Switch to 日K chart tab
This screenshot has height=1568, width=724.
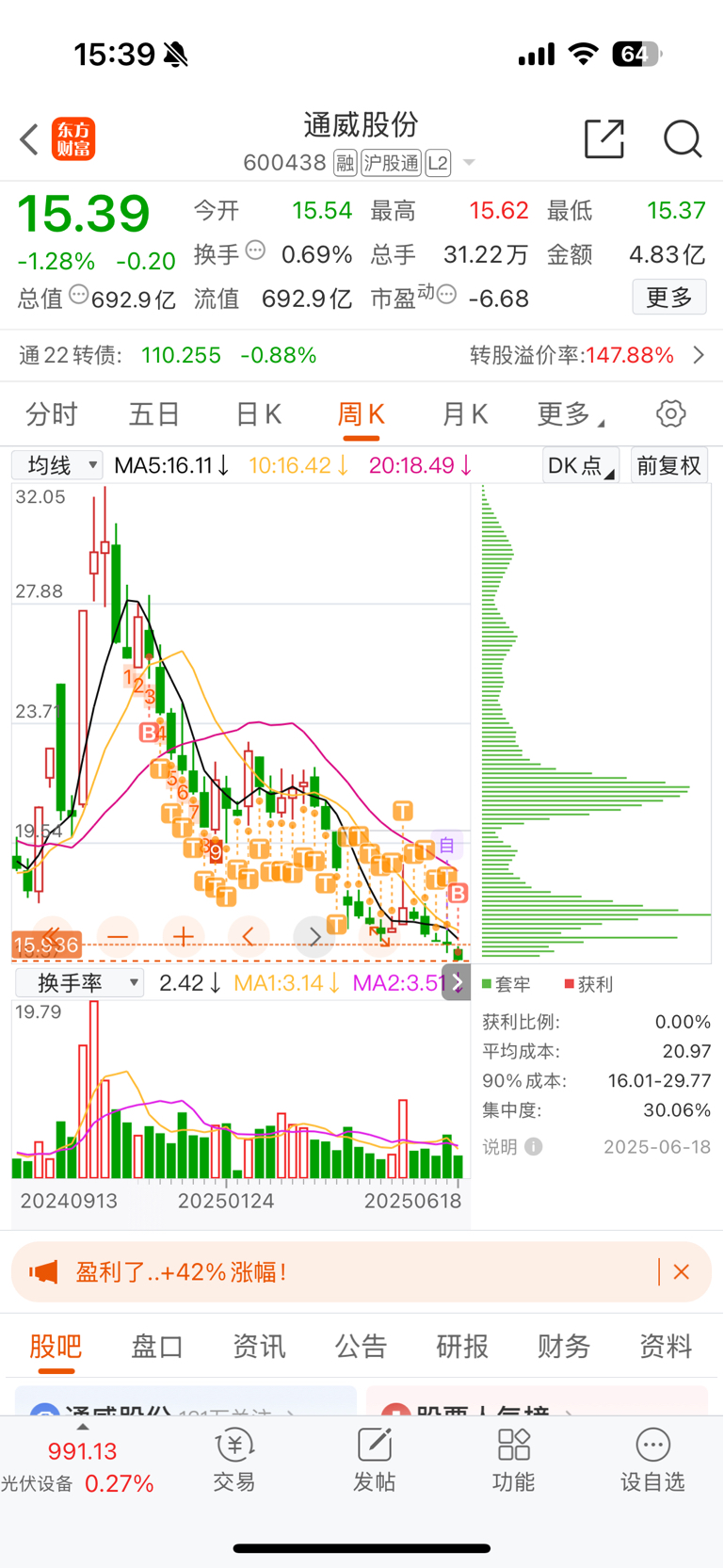click(x=258, y=414)
